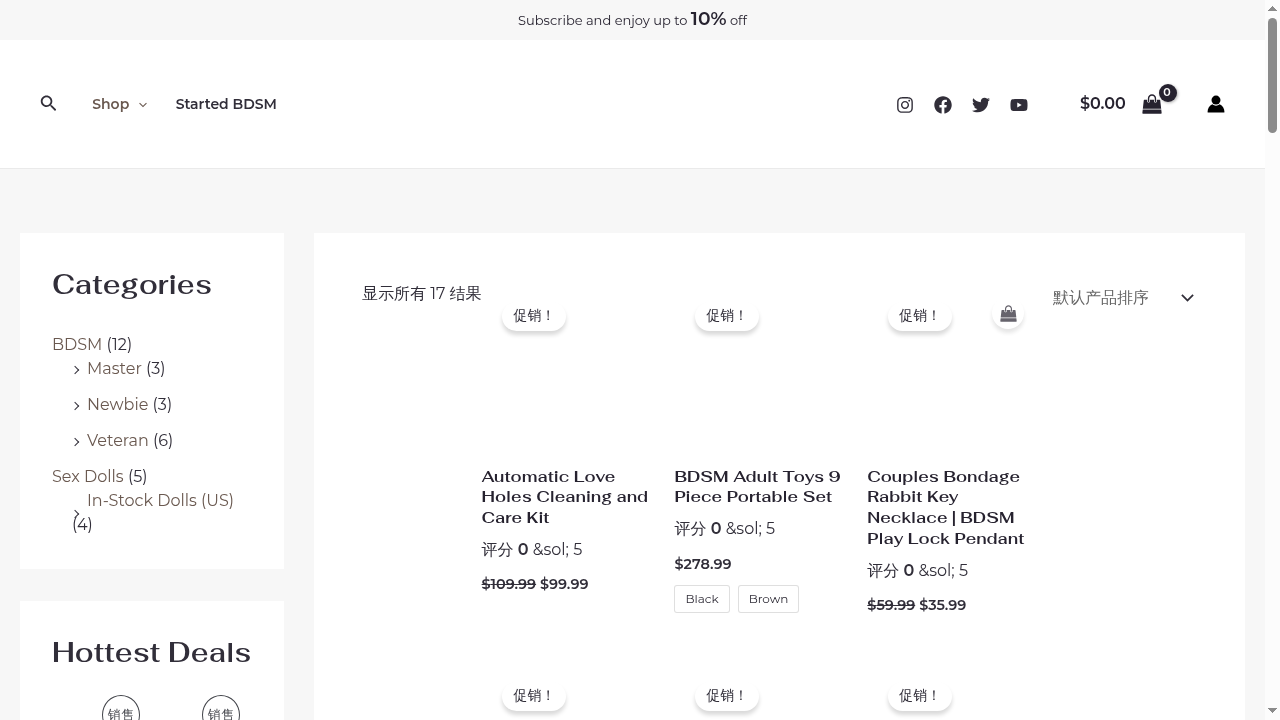Open the product sorting dropdown
The width and height of the screenshot is (1280, 720).
tap(1122, 298)
